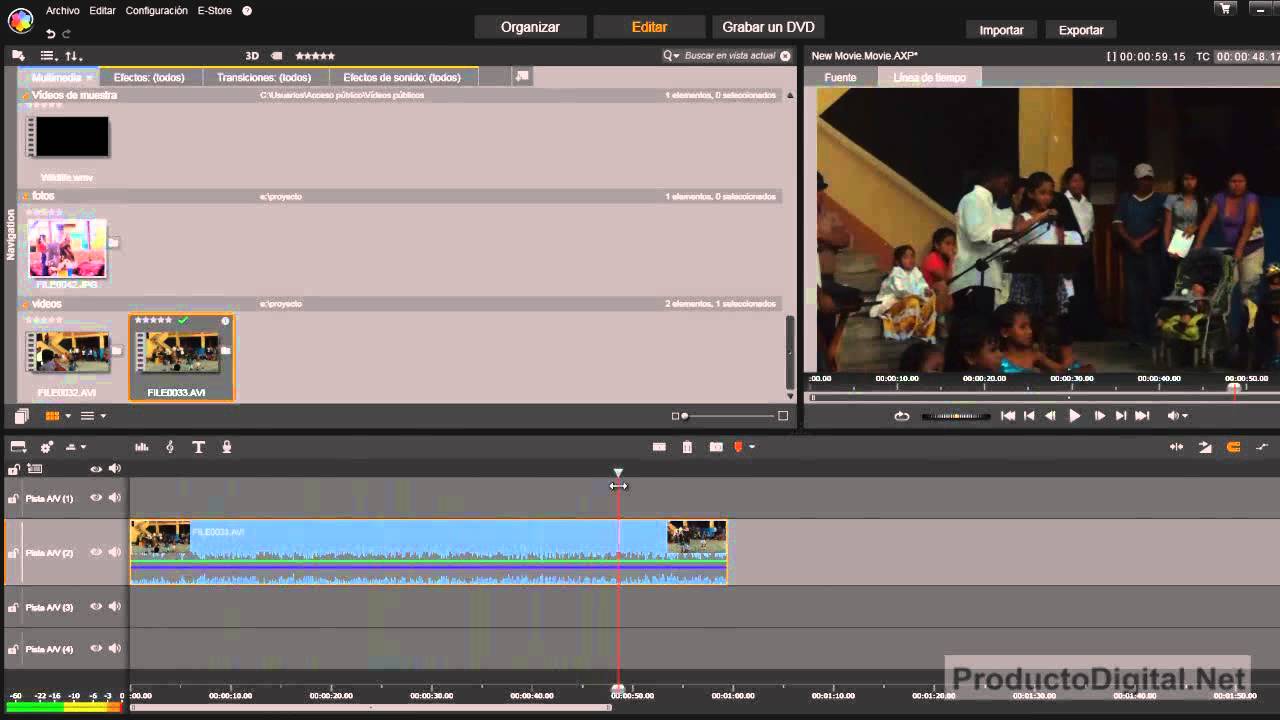Toggle visibility of Pista A/V (3)
1280x720 pixels.
96,606
